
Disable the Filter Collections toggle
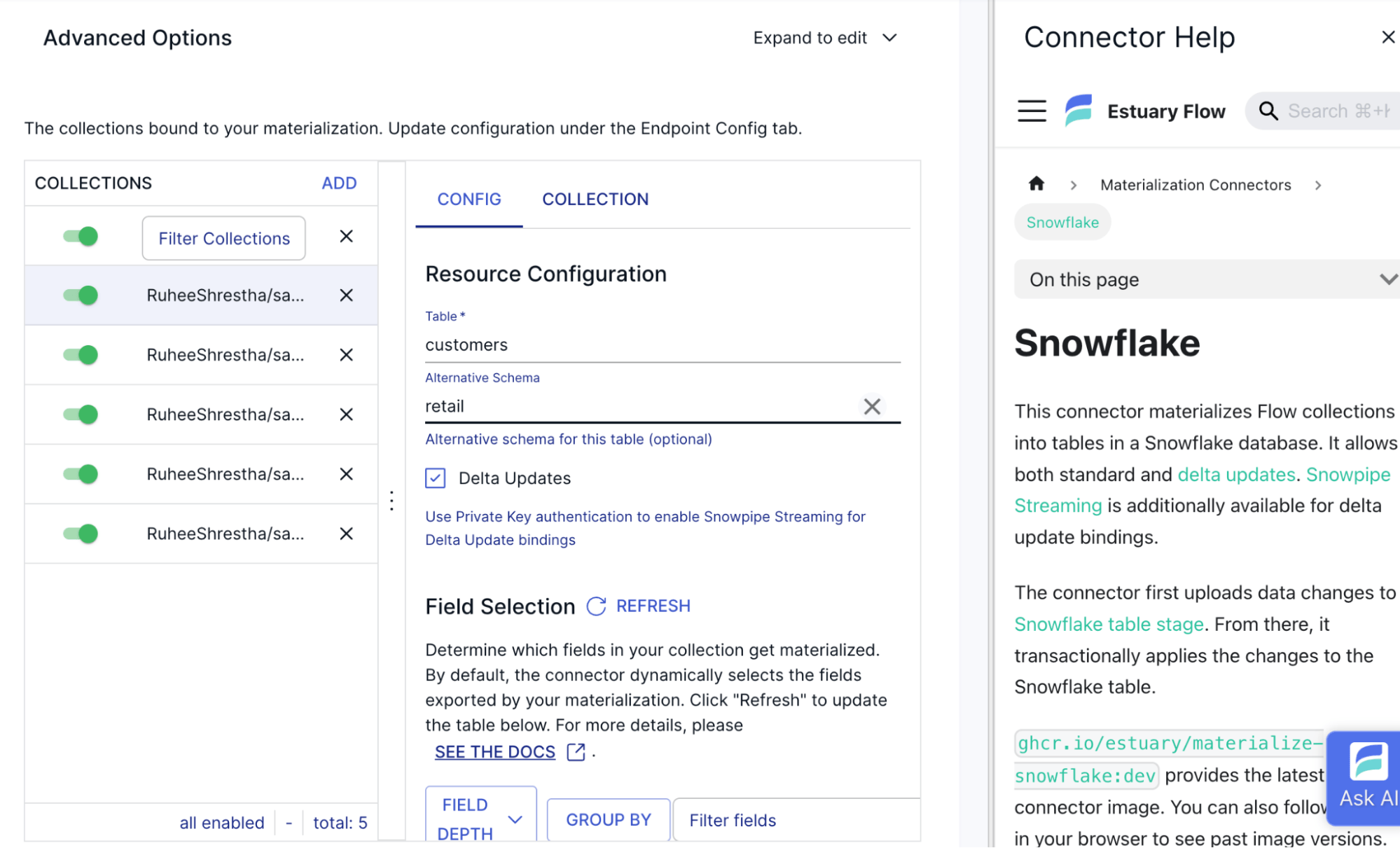point(80,236)
